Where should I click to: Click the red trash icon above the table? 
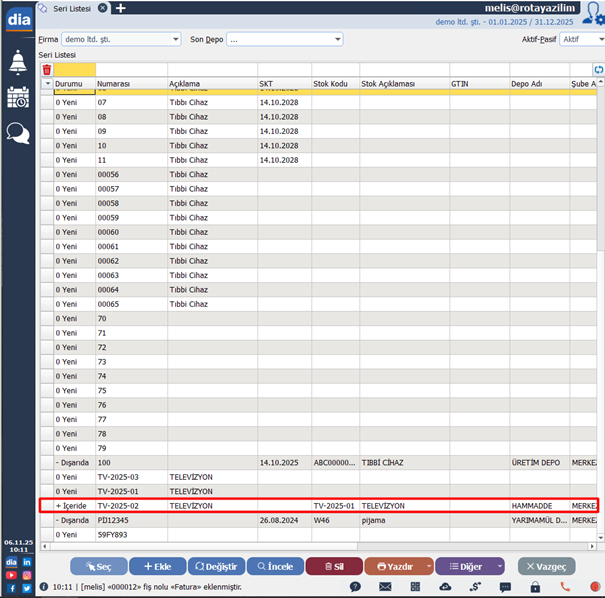46,69
